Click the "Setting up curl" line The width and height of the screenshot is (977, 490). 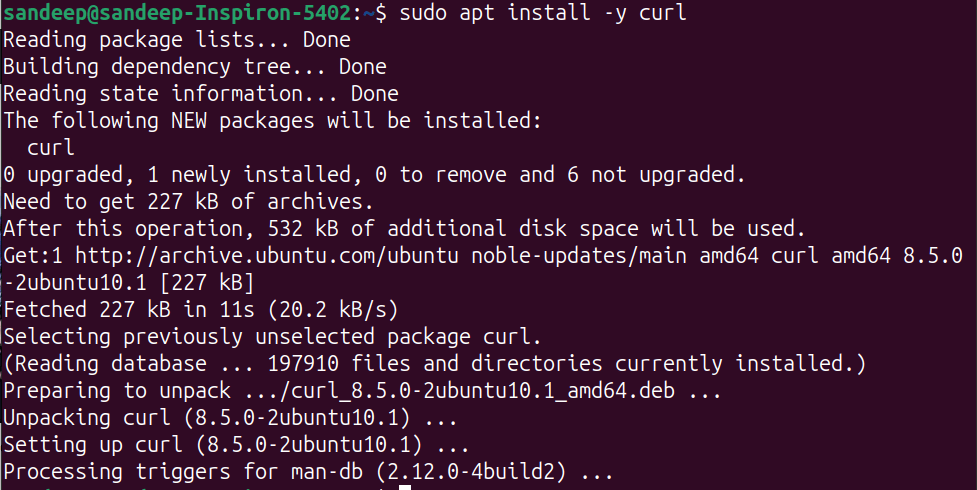pyautogui.click(x=237, y=444)
